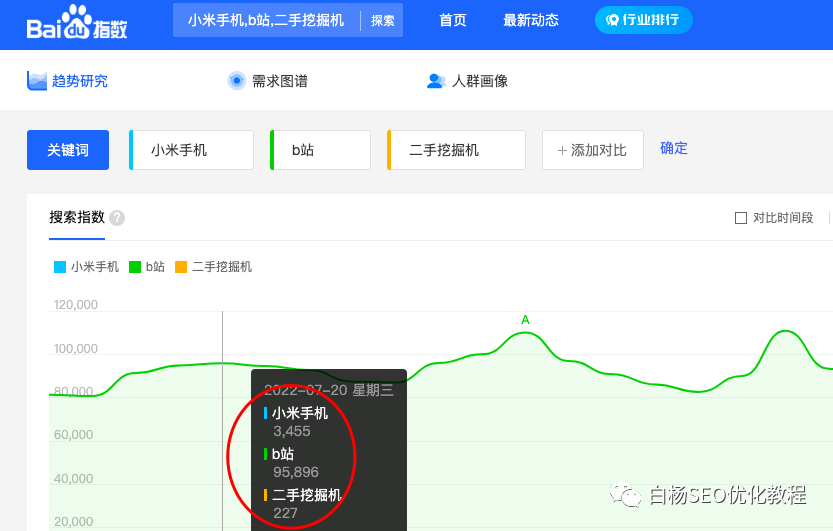Open 最新动态 in the top navigation

click(x=531, y=20)
